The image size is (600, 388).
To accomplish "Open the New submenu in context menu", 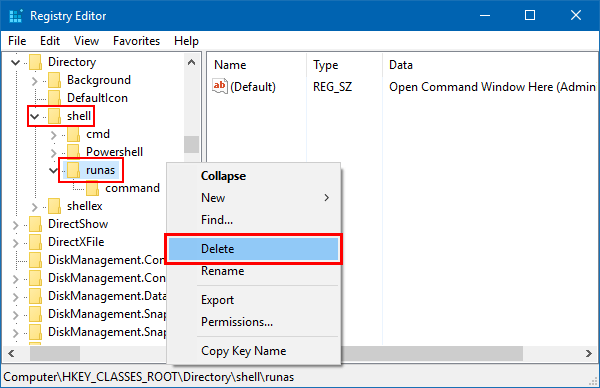I will coord(253,198).
